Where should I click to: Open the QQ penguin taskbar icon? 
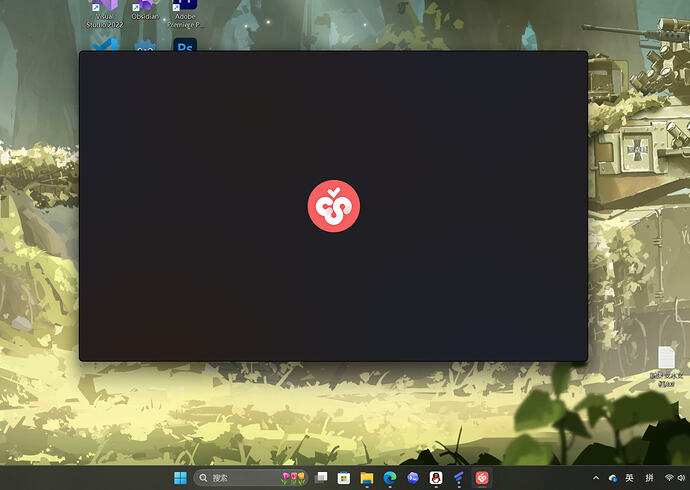(436, 478)
